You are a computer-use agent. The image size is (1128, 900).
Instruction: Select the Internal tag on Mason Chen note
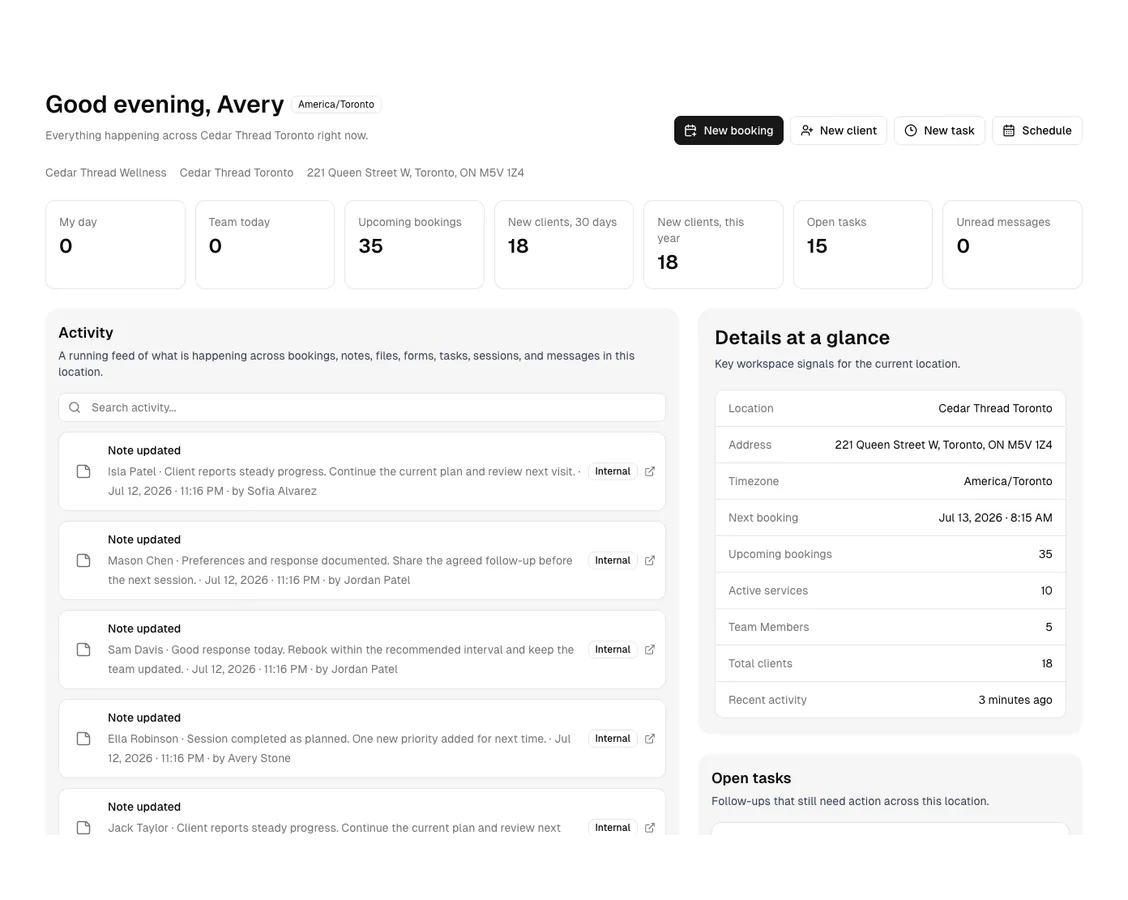pyautogui.click(x=612, y=560)
